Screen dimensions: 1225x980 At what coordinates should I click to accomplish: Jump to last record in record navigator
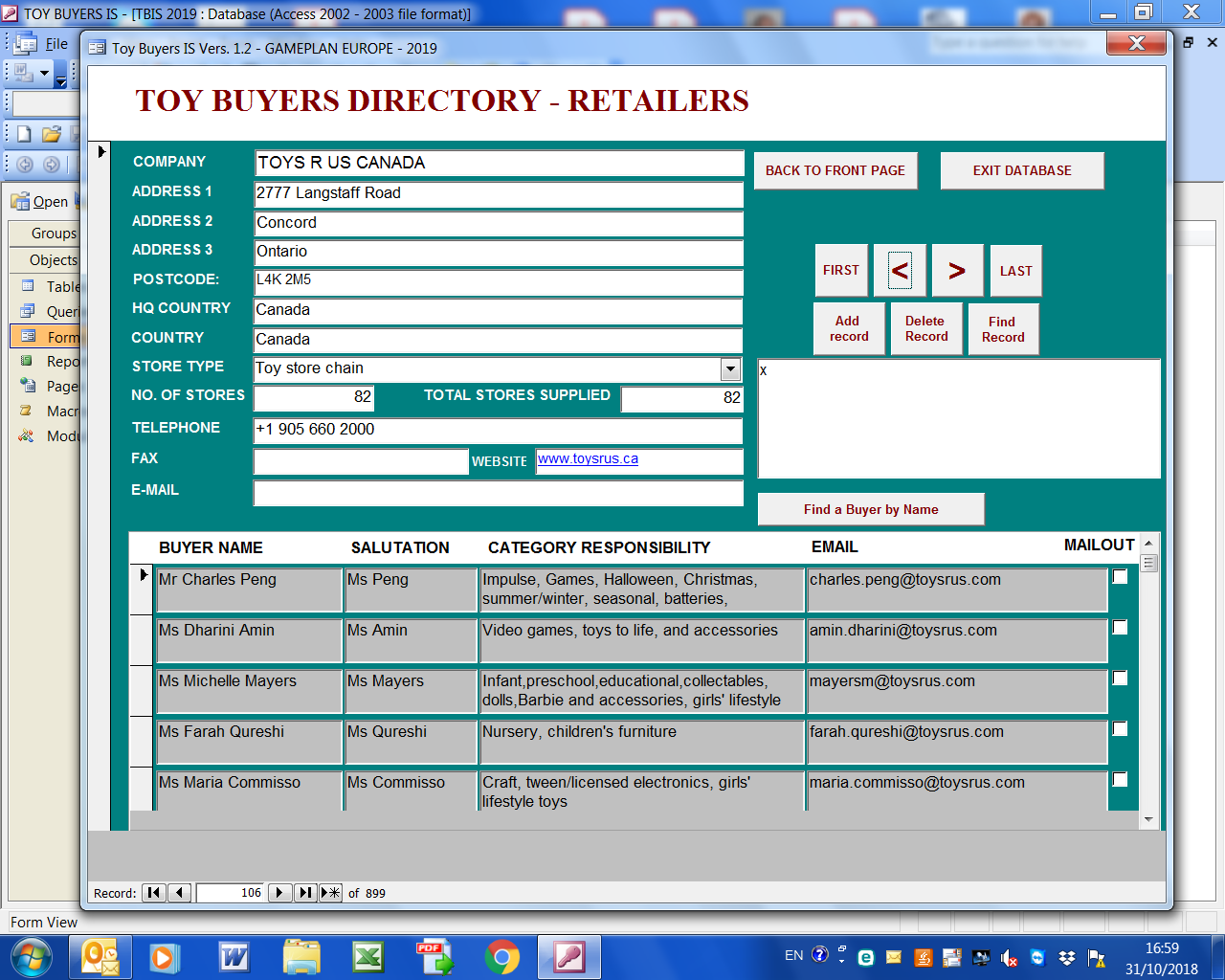pos(305,892)
